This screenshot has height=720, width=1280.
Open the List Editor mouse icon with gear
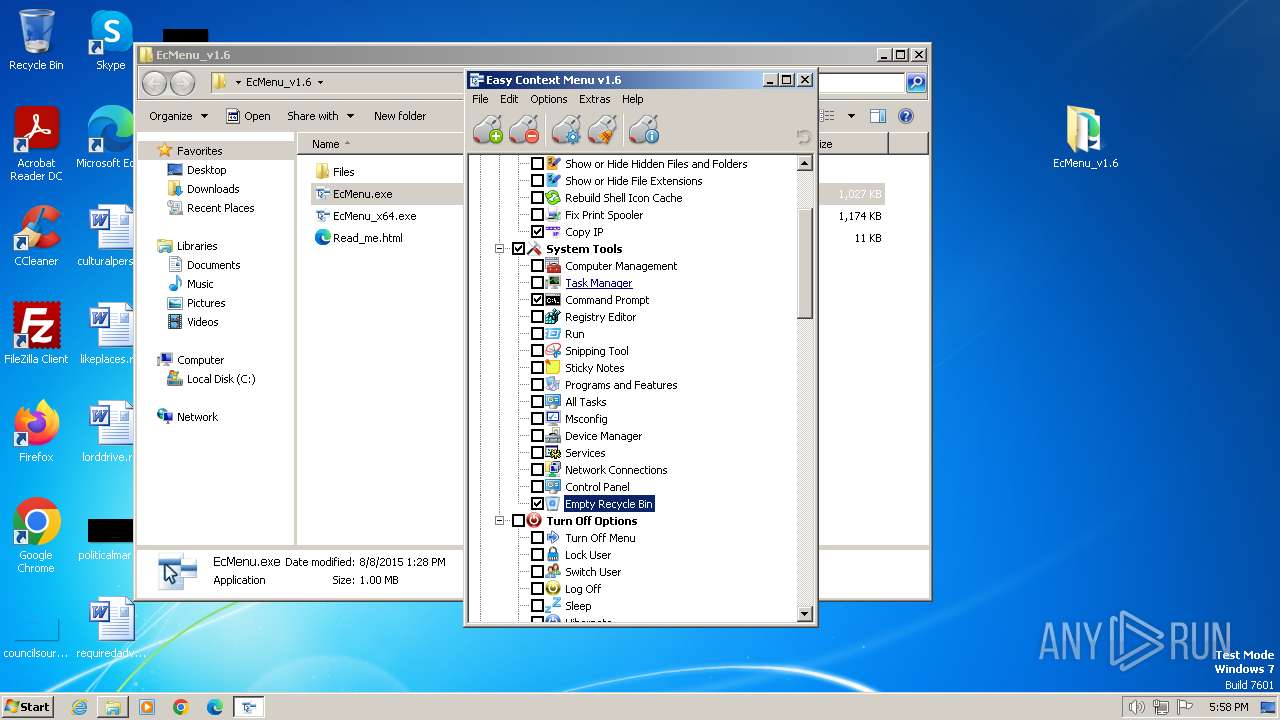coord(566,130)
